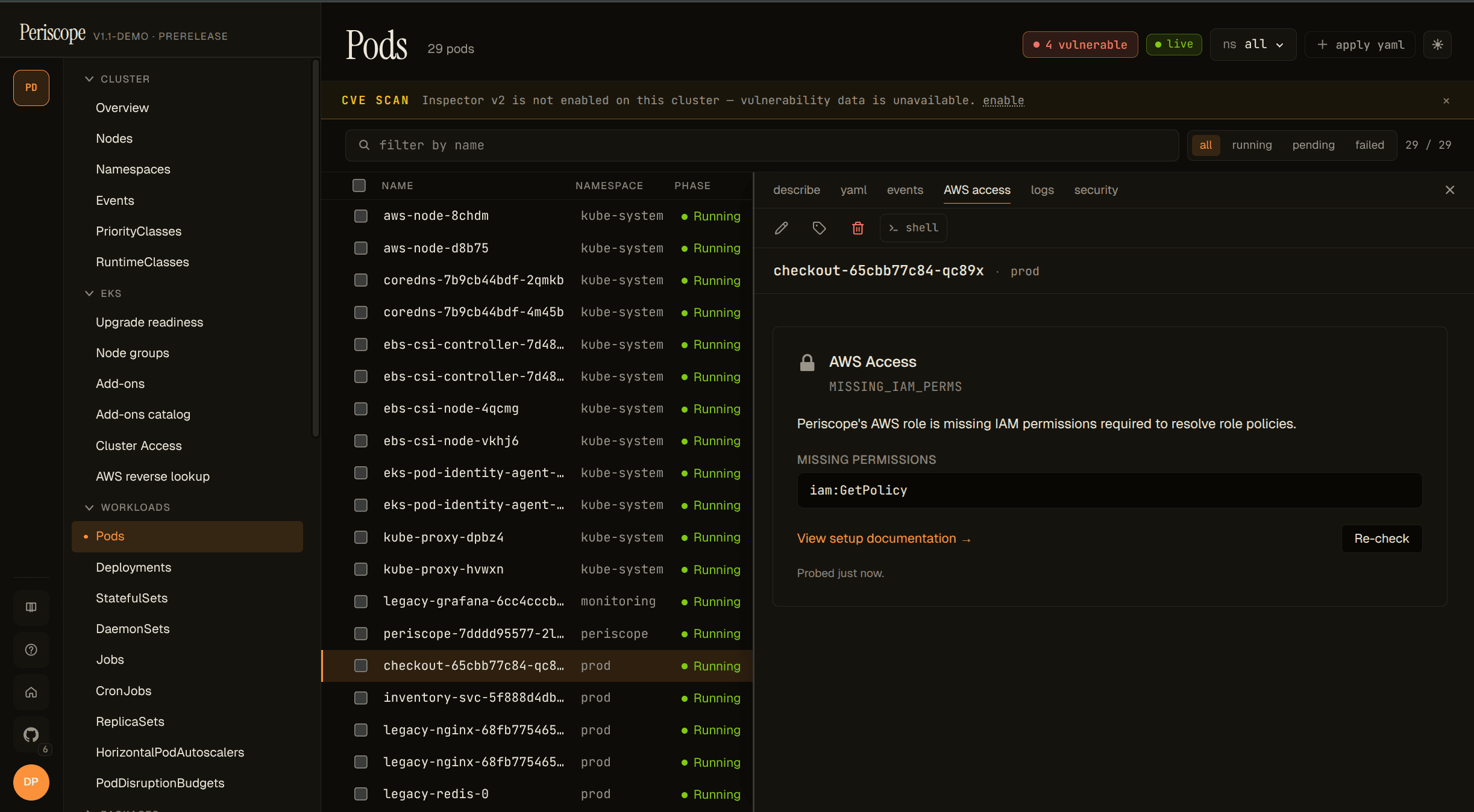Check the ebs-csi-node-4qcmg checkbox

click(361, 408)
